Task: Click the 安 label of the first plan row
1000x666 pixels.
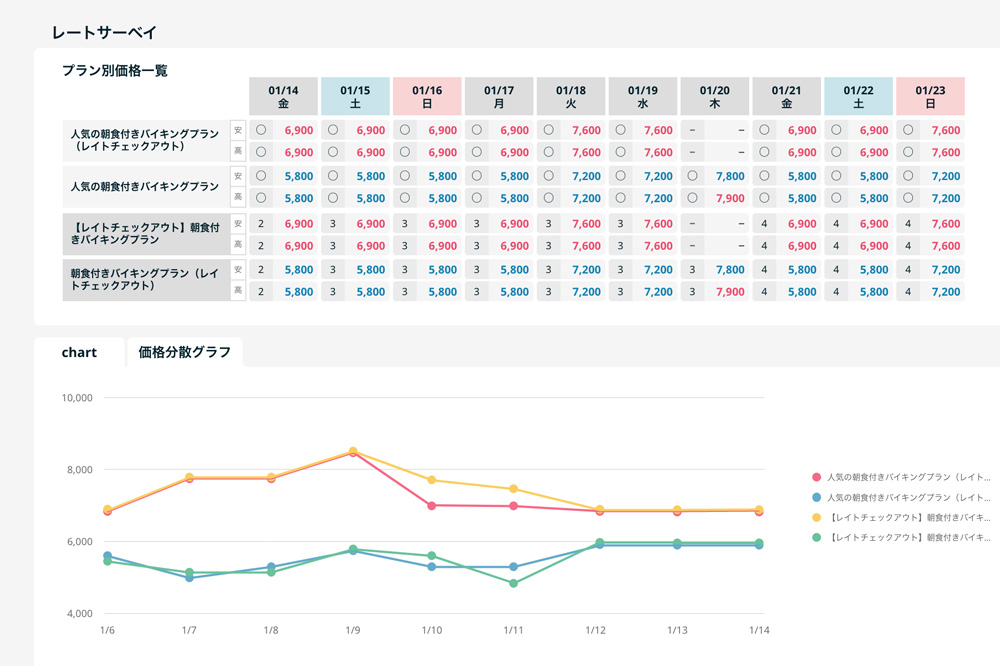Action: coord(238,130)
